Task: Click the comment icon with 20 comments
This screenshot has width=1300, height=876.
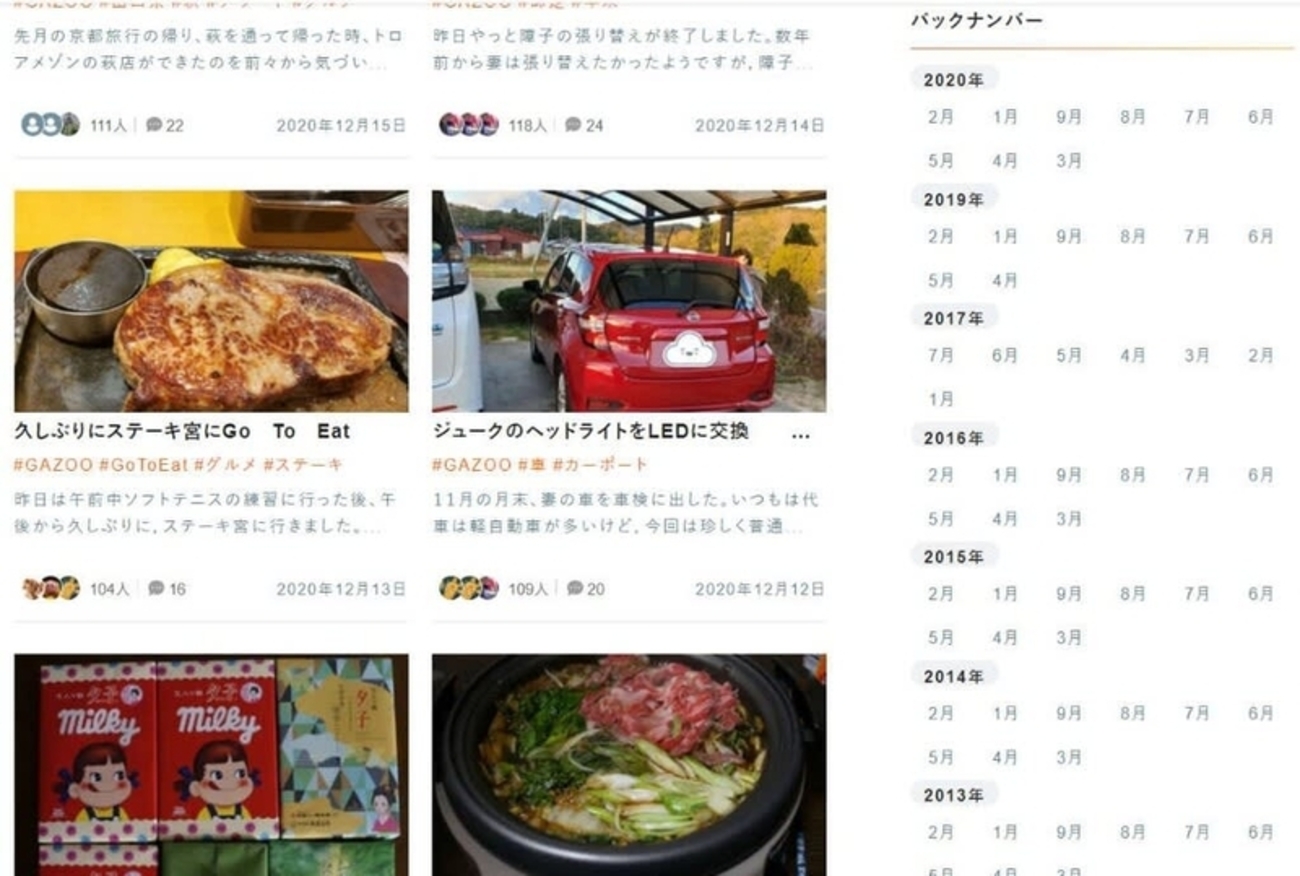Action: [574, 588]
